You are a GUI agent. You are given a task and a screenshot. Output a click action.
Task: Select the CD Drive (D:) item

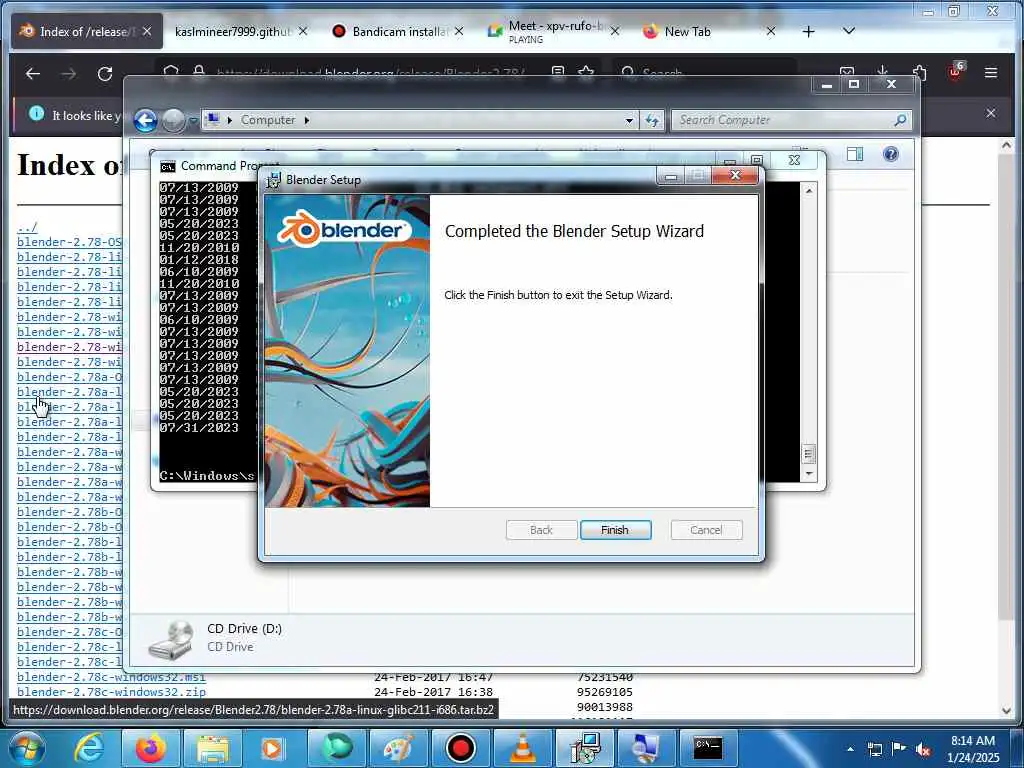tap(216, 637)
